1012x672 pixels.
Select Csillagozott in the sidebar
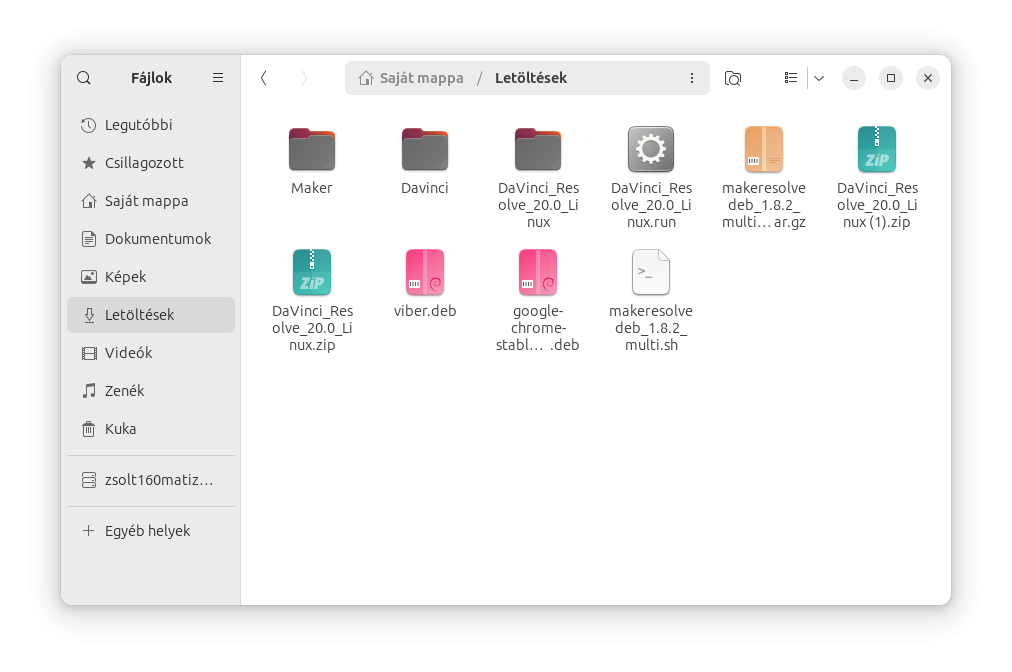click(x=144, y=163)
